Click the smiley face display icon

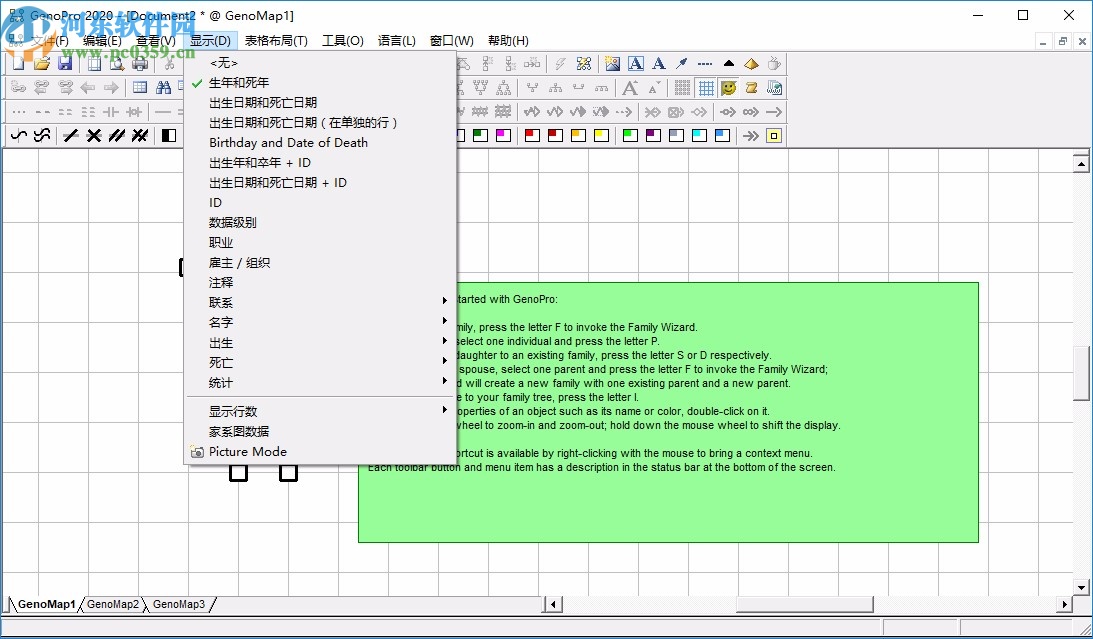[728, 88]
